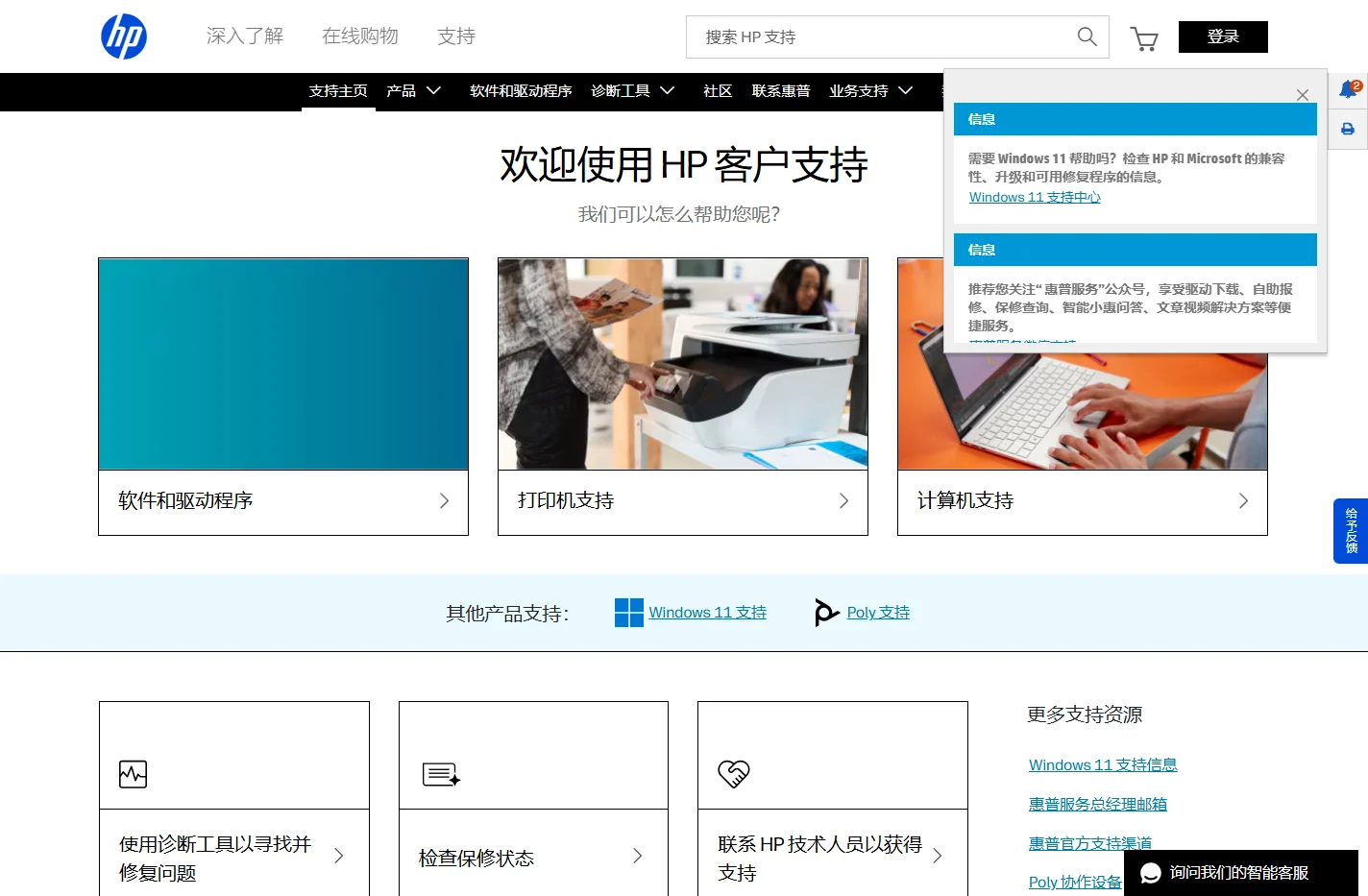Open the notification bell icon
This screenshot has height=896, width=1368.
(x=1349, y=89)
